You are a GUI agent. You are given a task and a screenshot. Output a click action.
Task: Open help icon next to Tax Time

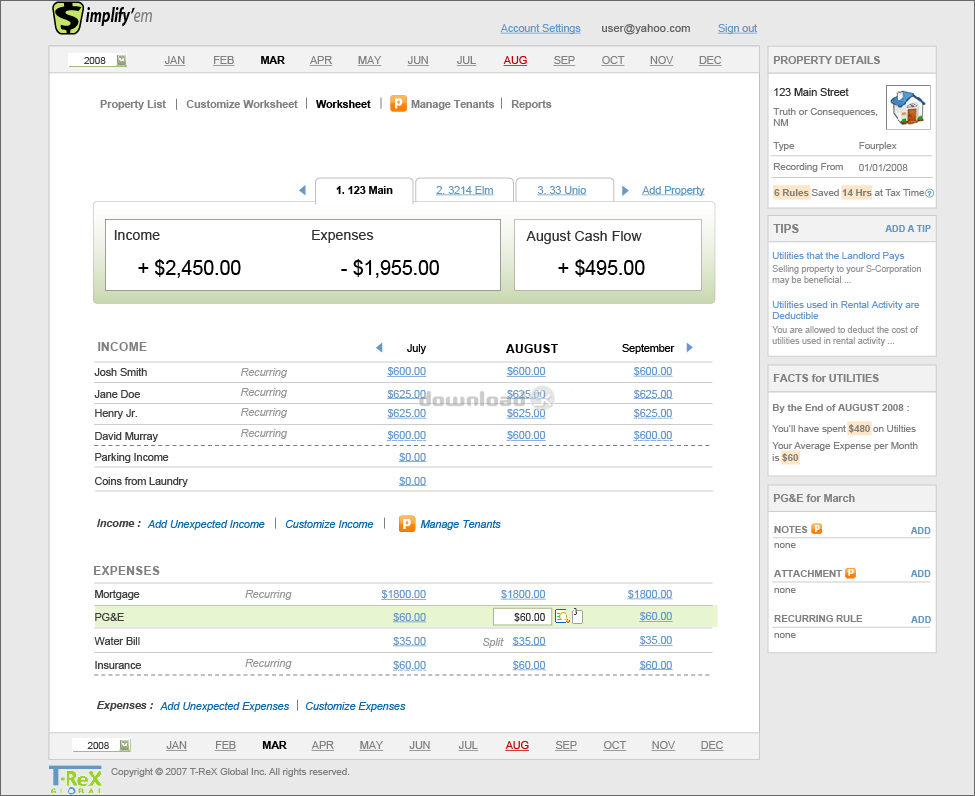929,193
